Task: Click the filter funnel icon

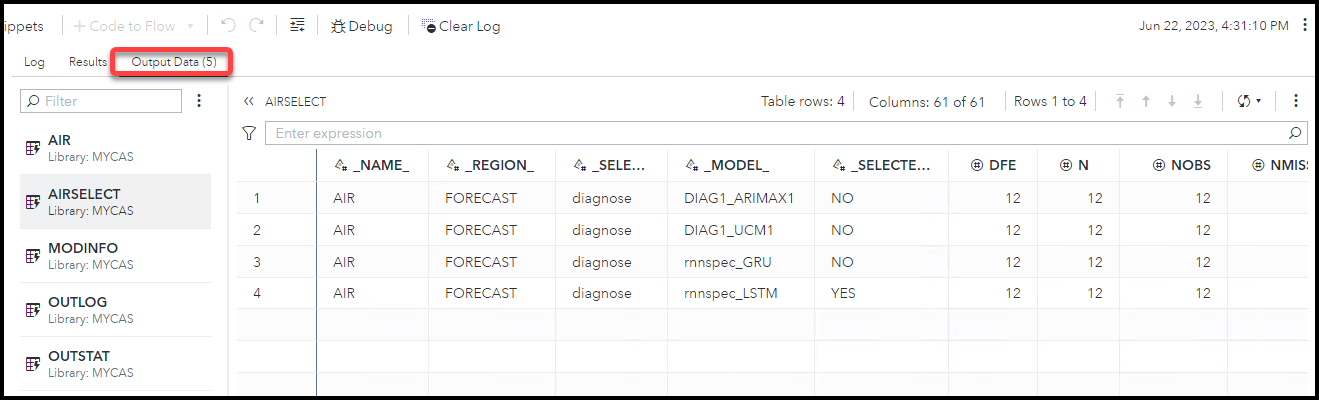Action: pyautogui.click(x=250, y=133)
